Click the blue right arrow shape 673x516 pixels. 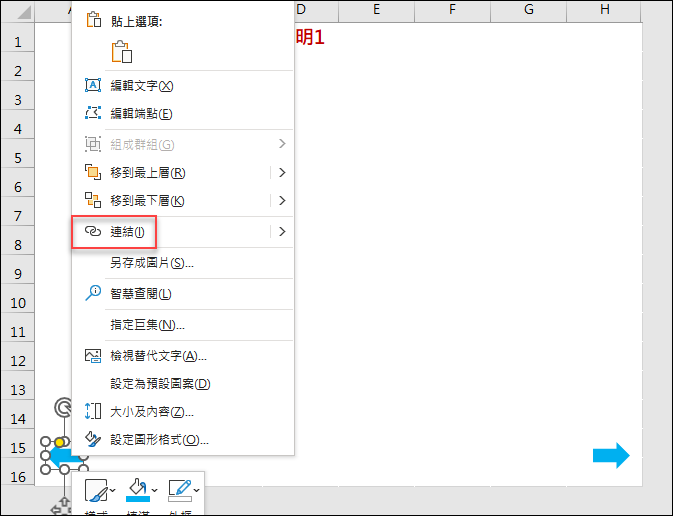611,455
